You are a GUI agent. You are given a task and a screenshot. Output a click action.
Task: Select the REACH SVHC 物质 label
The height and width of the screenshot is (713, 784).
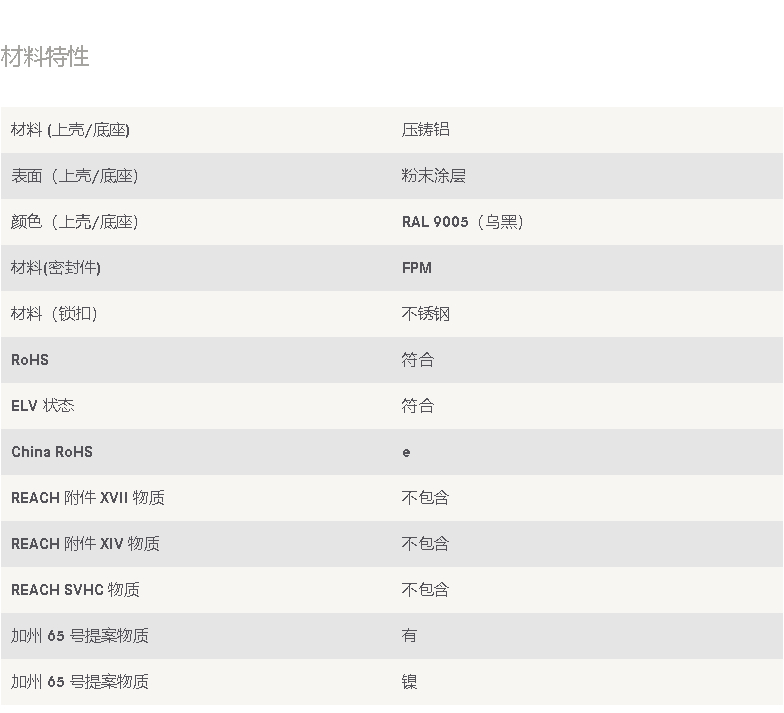point(75,590)
